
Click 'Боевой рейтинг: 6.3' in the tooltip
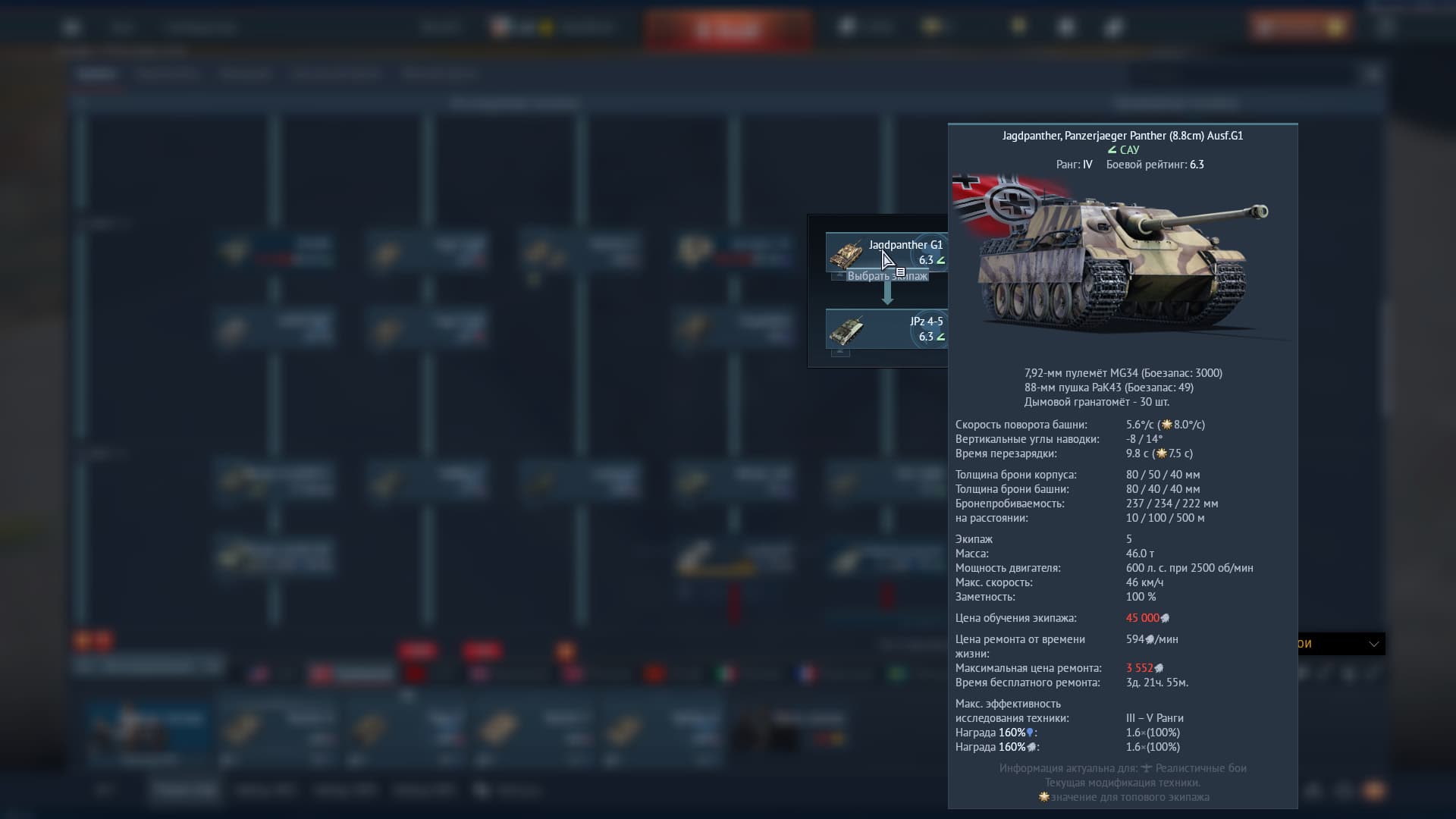pyautogui.click(x=1155, y=165)
